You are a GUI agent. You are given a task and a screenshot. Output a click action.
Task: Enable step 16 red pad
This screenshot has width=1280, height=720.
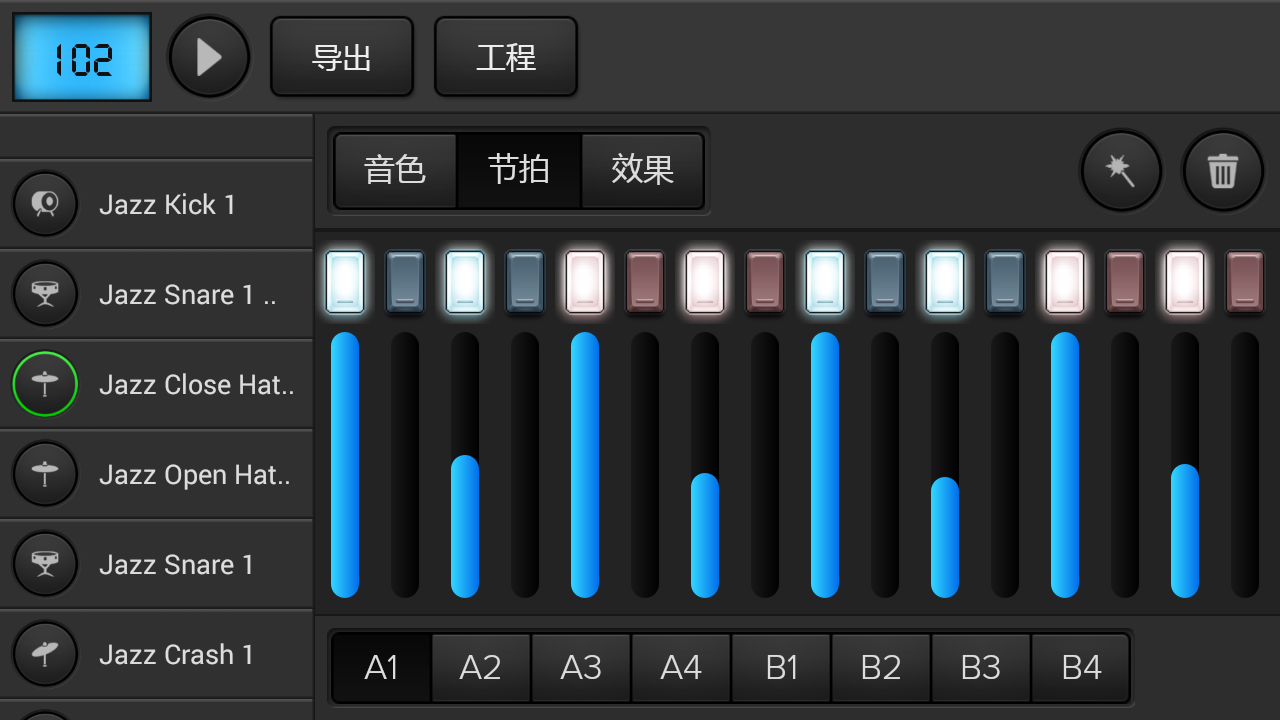[1245, 282]
